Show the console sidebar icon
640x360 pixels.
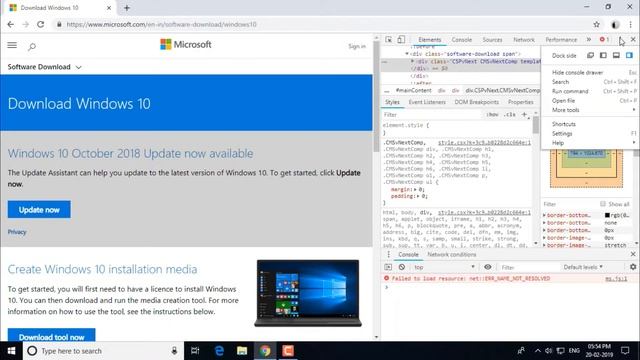pos(388,267)
